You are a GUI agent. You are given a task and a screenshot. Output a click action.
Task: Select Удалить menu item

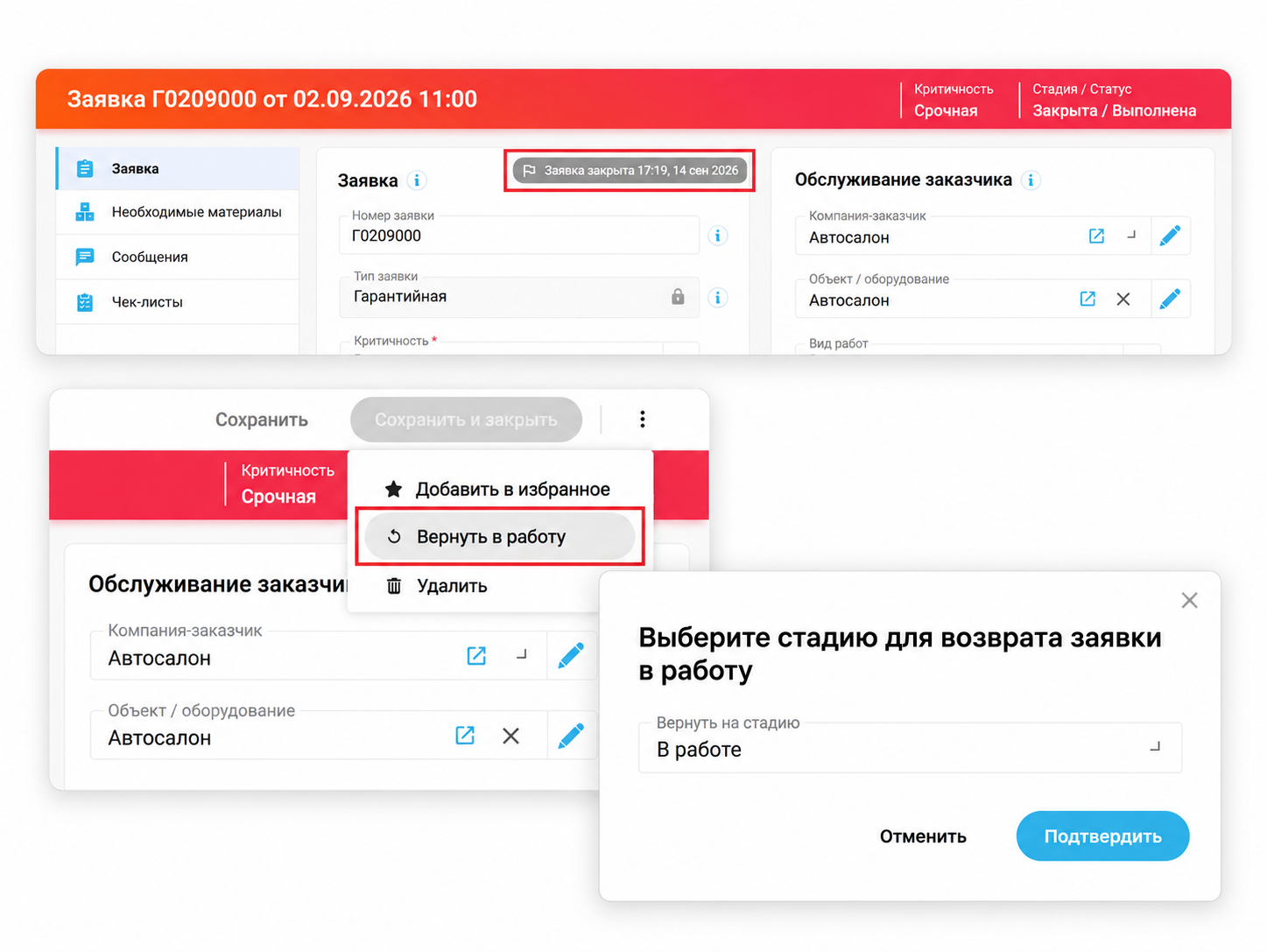click(x=499, y=586)
